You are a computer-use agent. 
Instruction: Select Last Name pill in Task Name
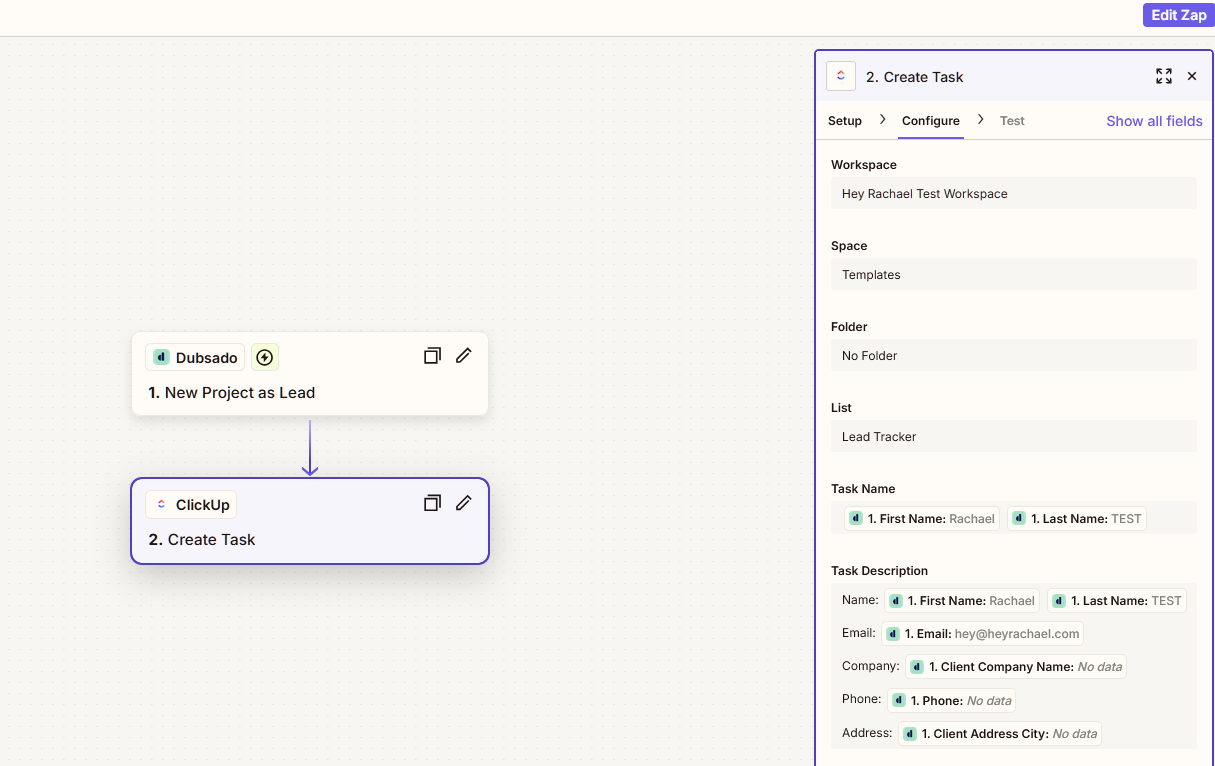(x=1077, y=519)
